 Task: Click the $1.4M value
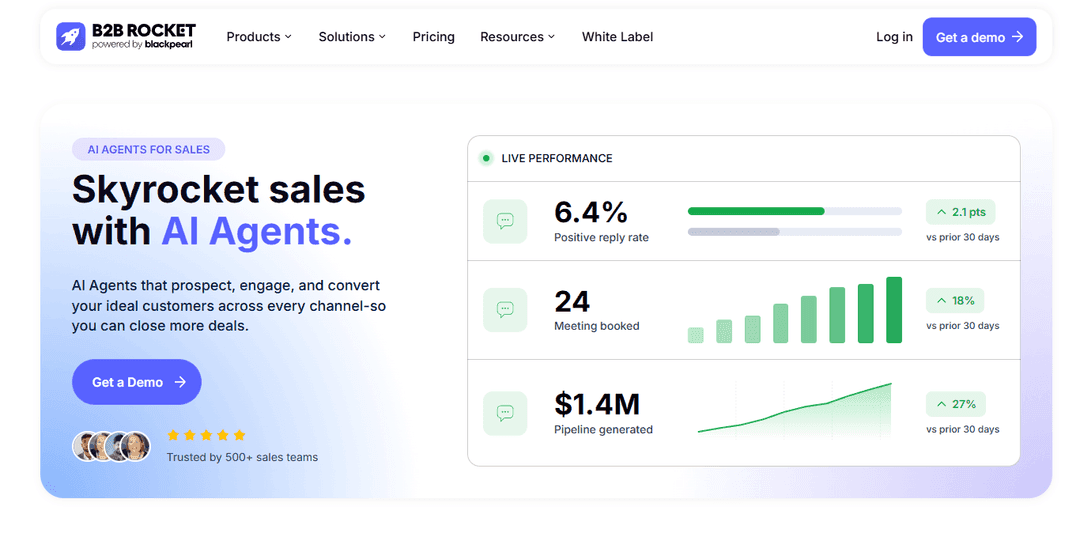[x=597, y=404]
